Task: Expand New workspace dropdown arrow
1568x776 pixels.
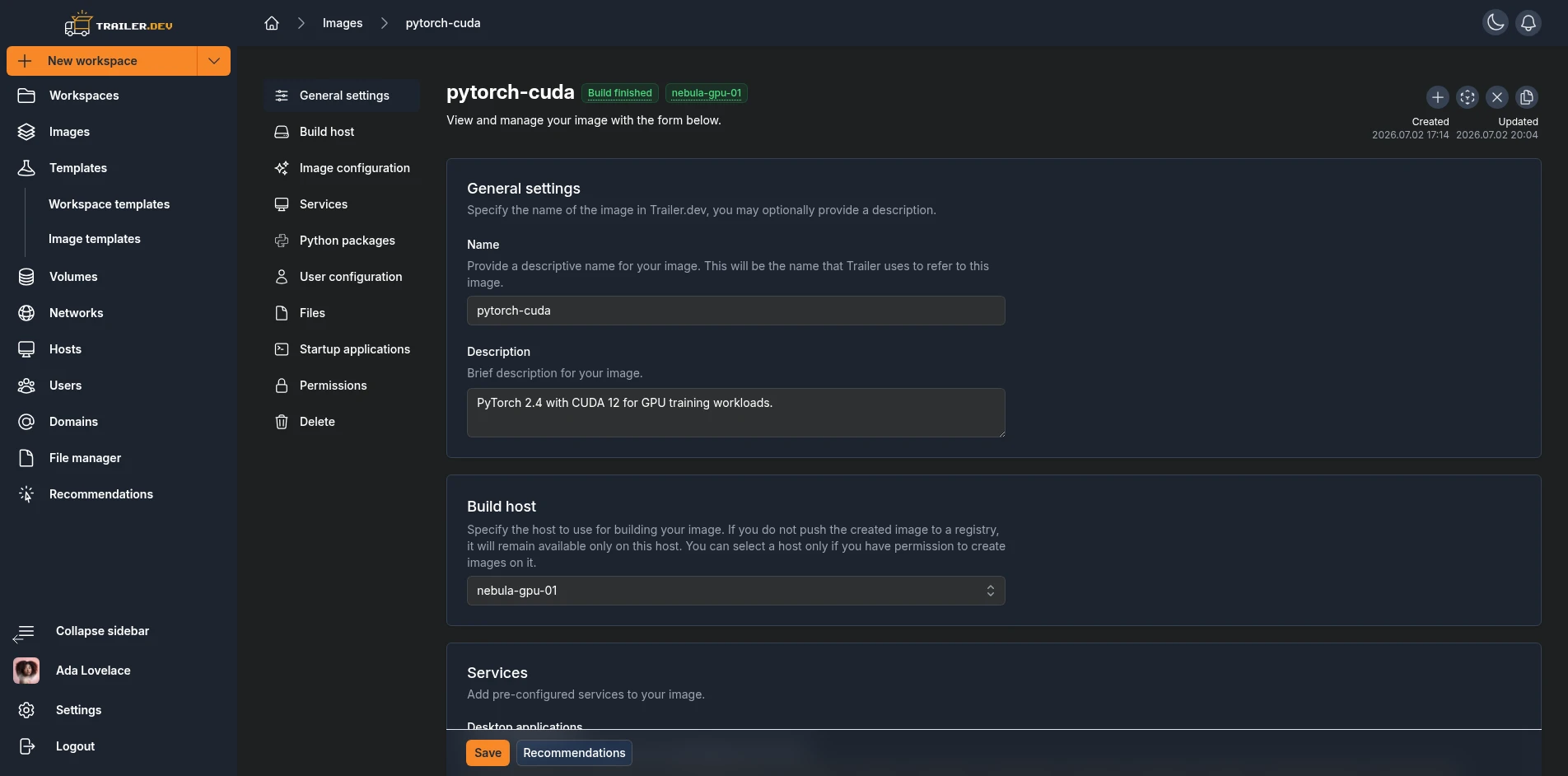Action: point(214,61)
